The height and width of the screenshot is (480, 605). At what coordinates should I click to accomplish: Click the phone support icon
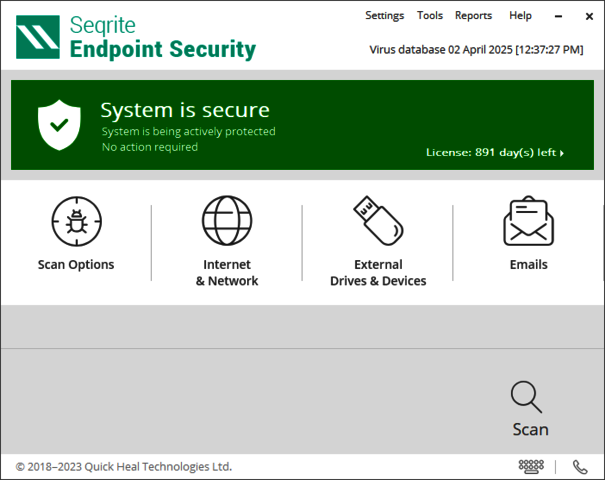tap(580, 466)
